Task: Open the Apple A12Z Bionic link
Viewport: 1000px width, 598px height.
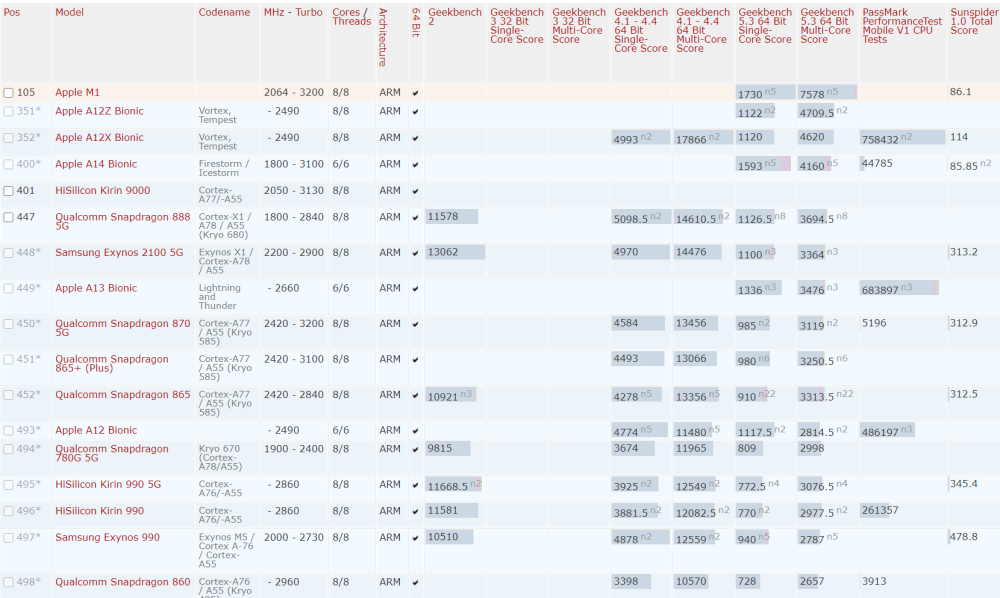Action: click(x=99, y=111)
